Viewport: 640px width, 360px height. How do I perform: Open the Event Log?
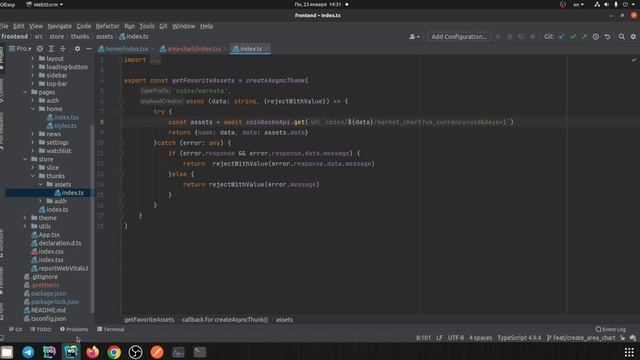point(611,329)
